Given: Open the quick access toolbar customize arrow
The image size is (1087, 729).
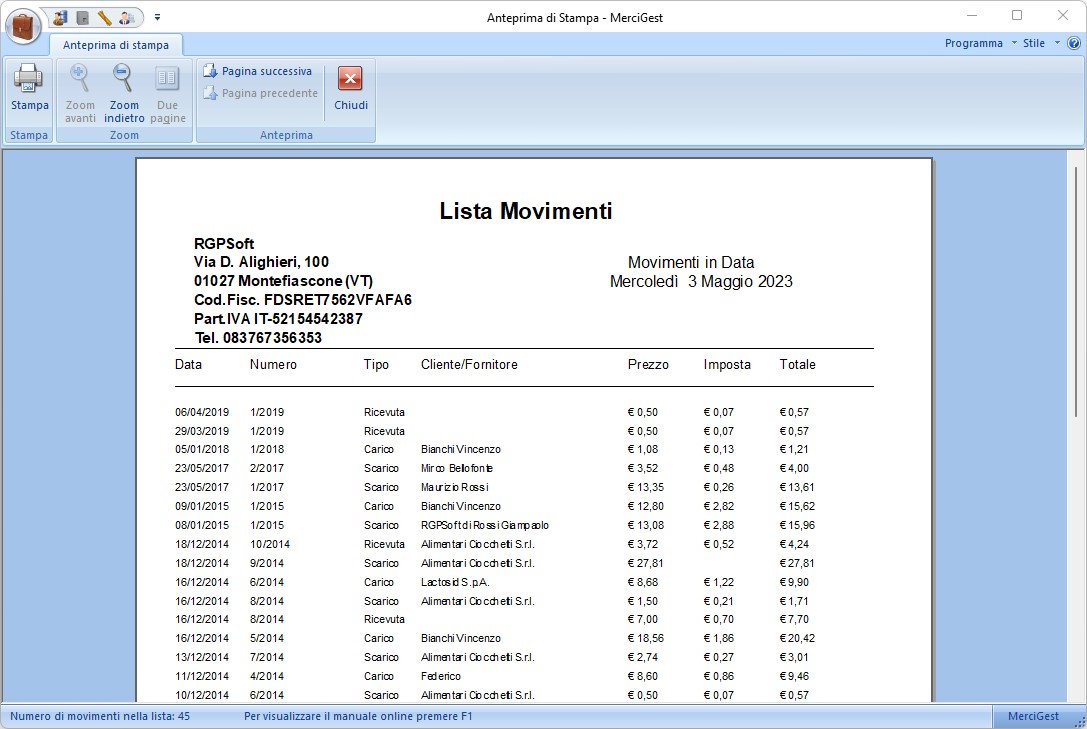Looking at the screenshot, I should [157, 17].
